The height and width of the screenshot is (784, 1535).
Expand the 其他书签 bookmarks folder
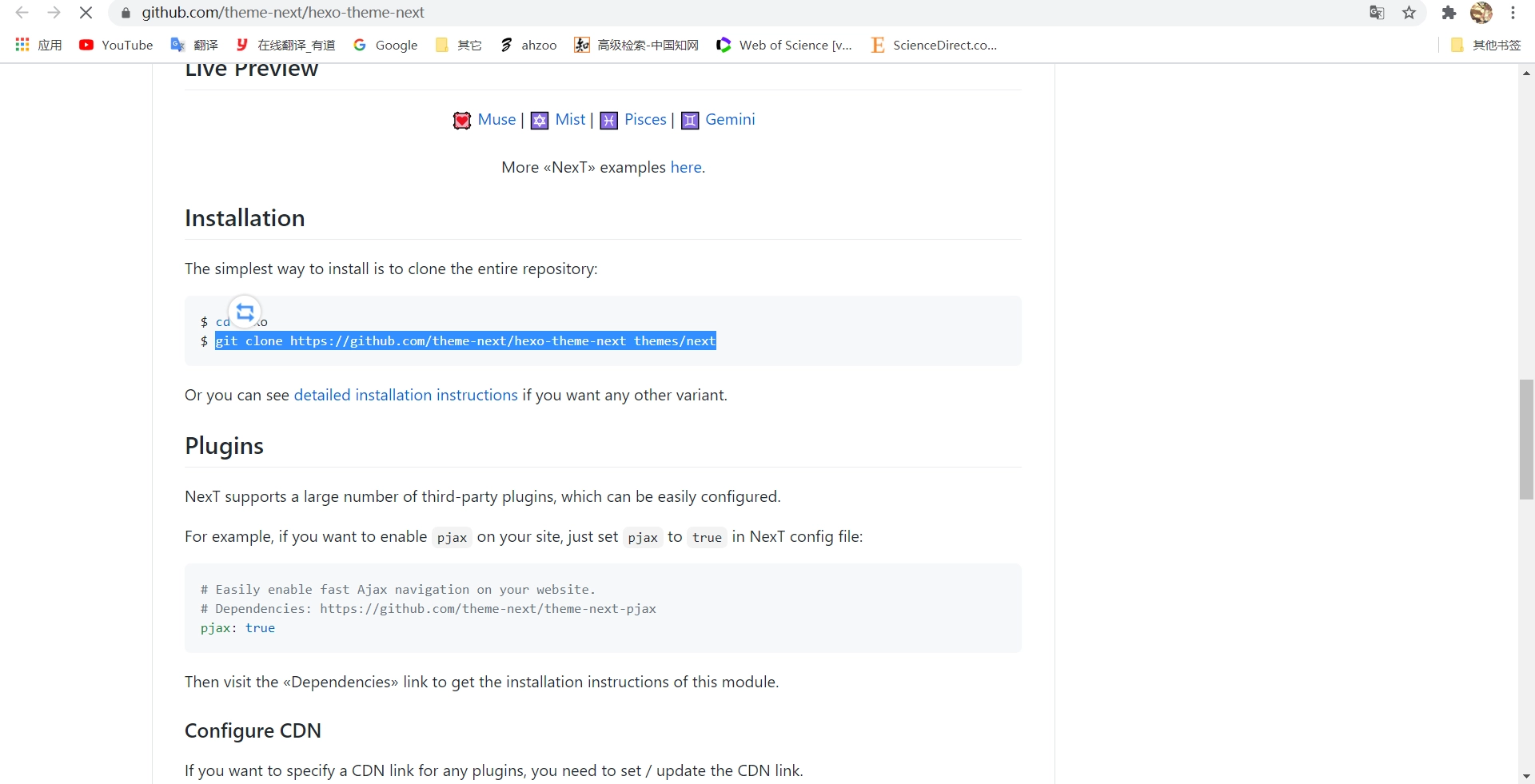pos(1486,45)
